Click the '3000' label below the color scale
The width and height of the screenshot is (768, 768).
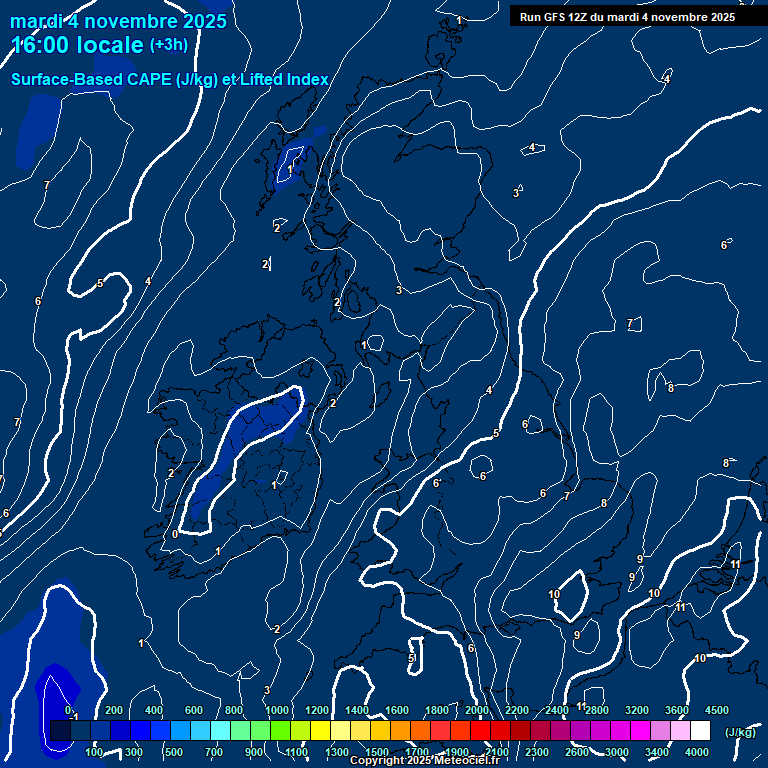pyautogui.click(x=617, y=752)
